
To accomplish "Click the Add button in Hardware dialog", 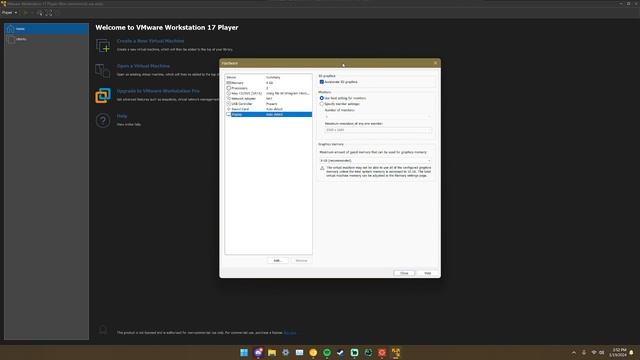I will tap(278, 260).
